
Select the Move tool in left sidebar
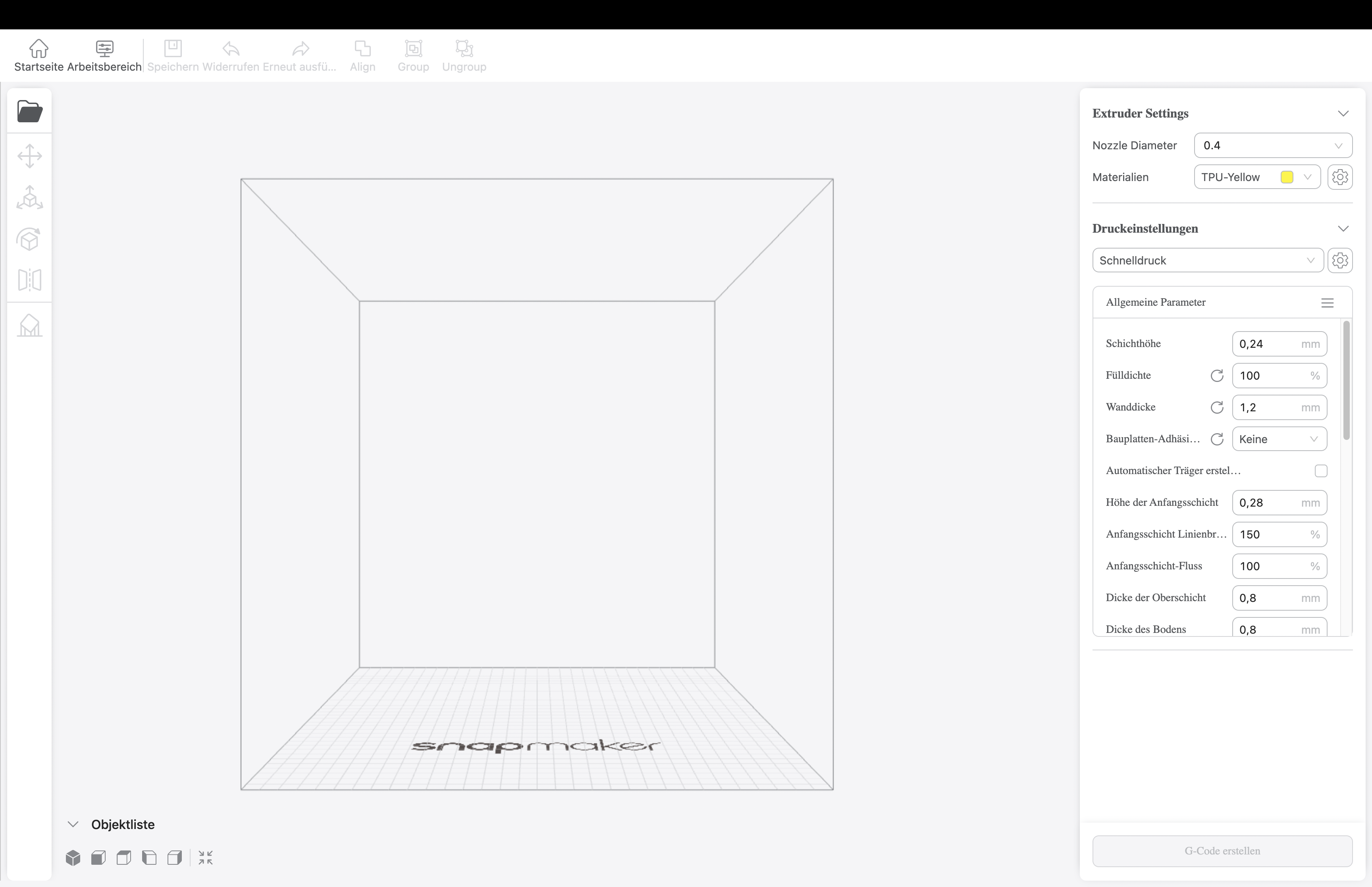tap(29, 156)
